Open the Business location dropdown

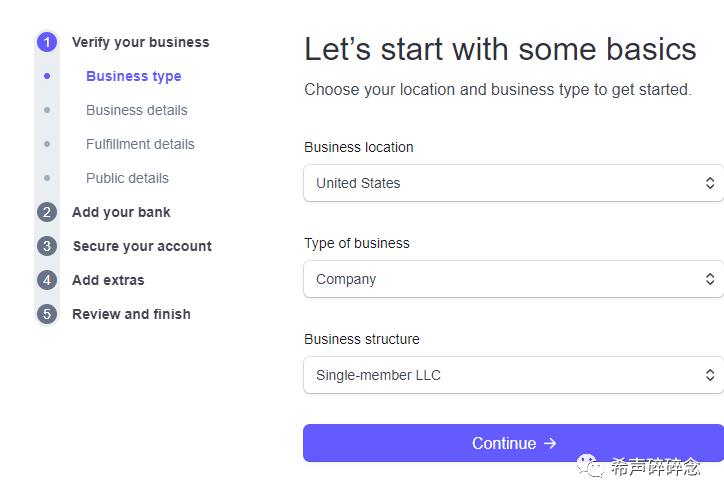pos(513,183)
